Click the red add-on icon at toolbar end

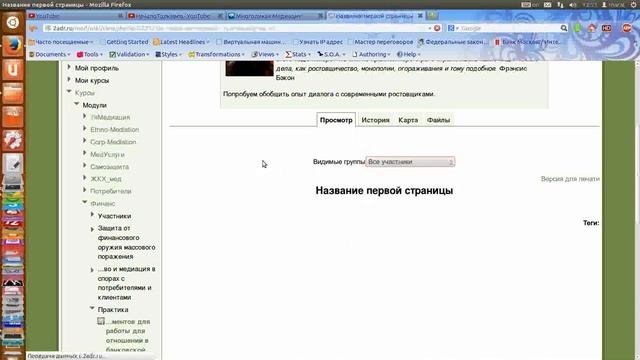(627, 28)
